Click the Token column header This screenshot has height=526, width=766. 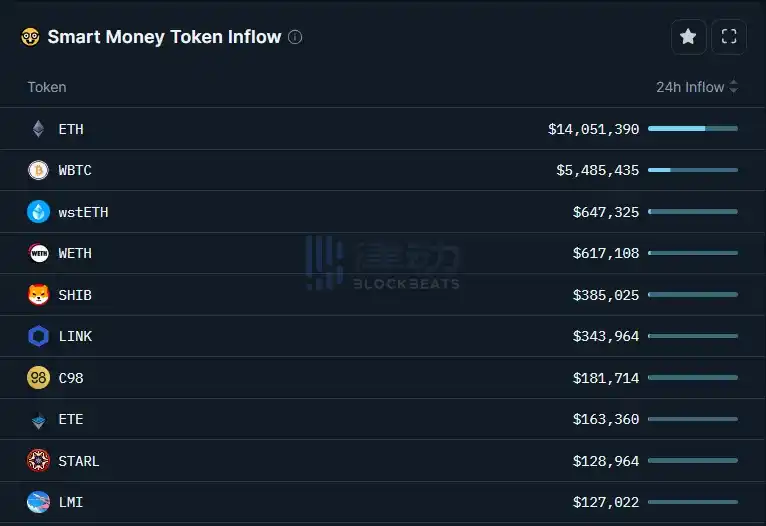click(47, 87)
